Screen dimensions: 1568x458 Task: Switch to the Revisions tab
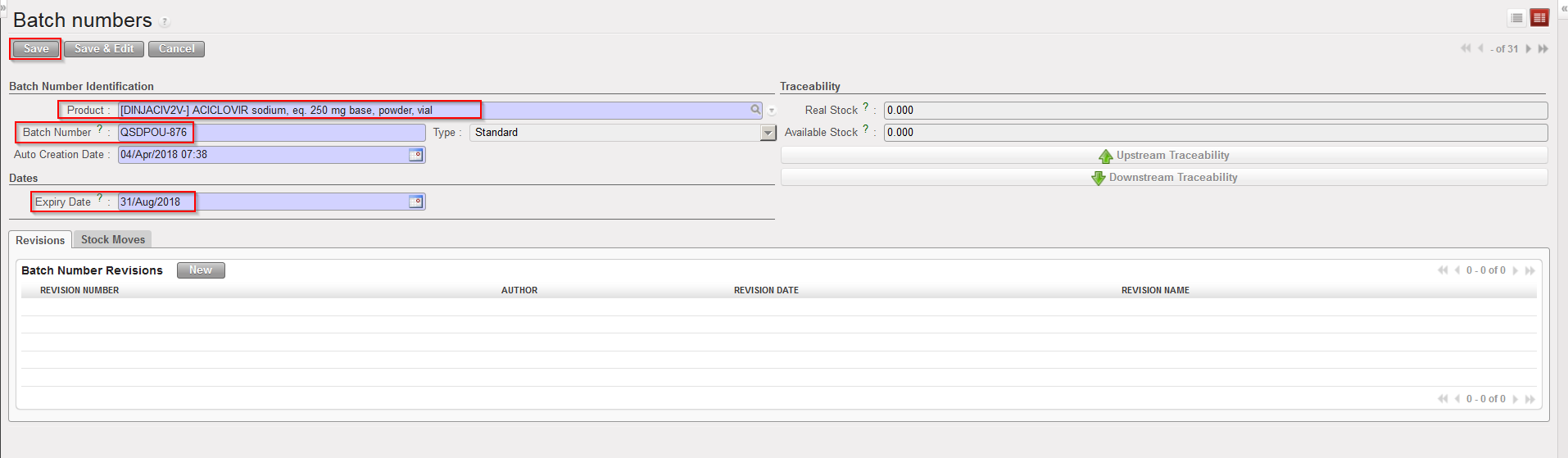pyautogui.click(x=40, y=240)
